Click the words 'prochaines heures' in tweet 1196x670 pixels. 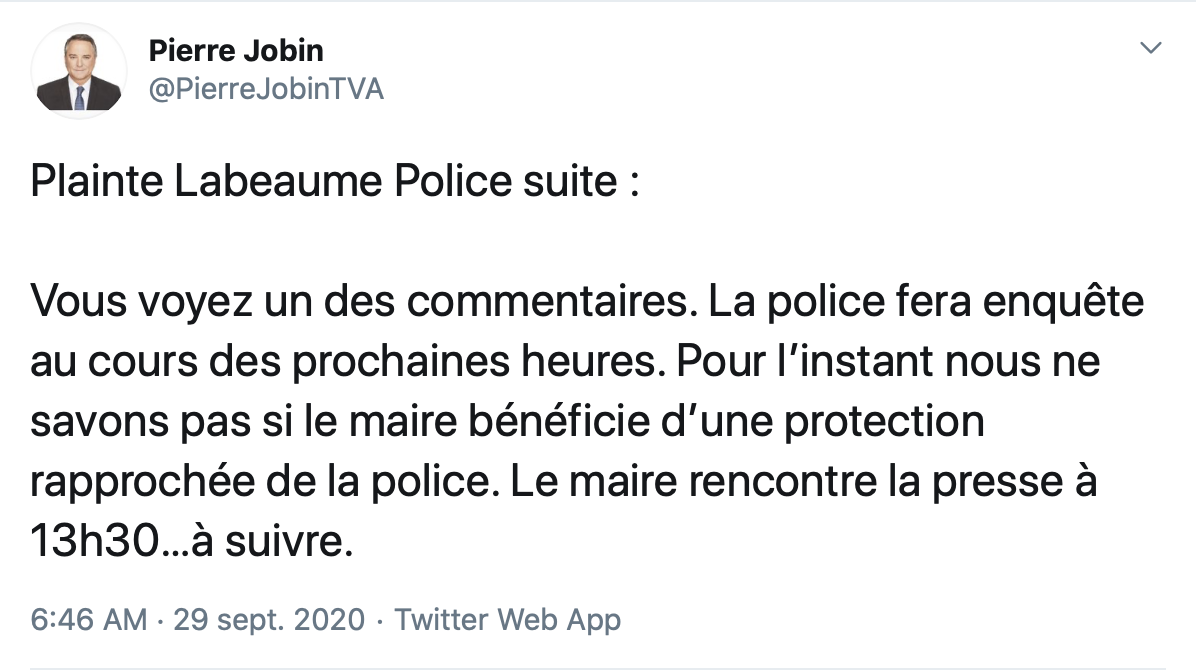coord(474,361)
